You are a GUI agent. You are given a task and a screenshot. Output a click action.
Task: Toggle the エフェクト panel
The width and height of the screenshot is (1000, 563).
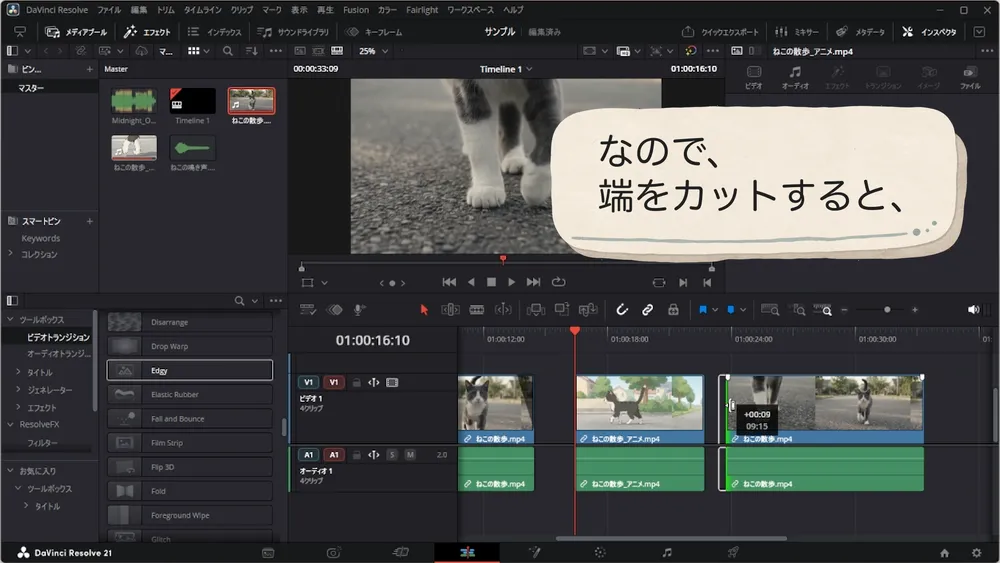147,32
